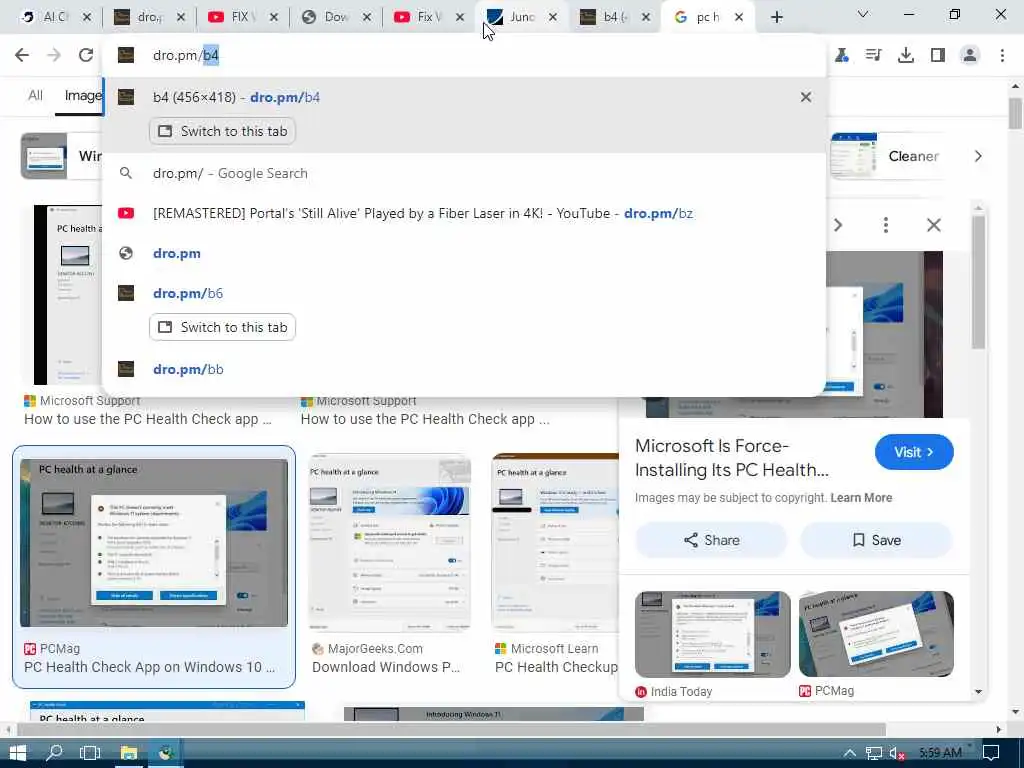The image size is (1024, 768).
Task: Open the media control playlist icon
Action: pos(873,56)
